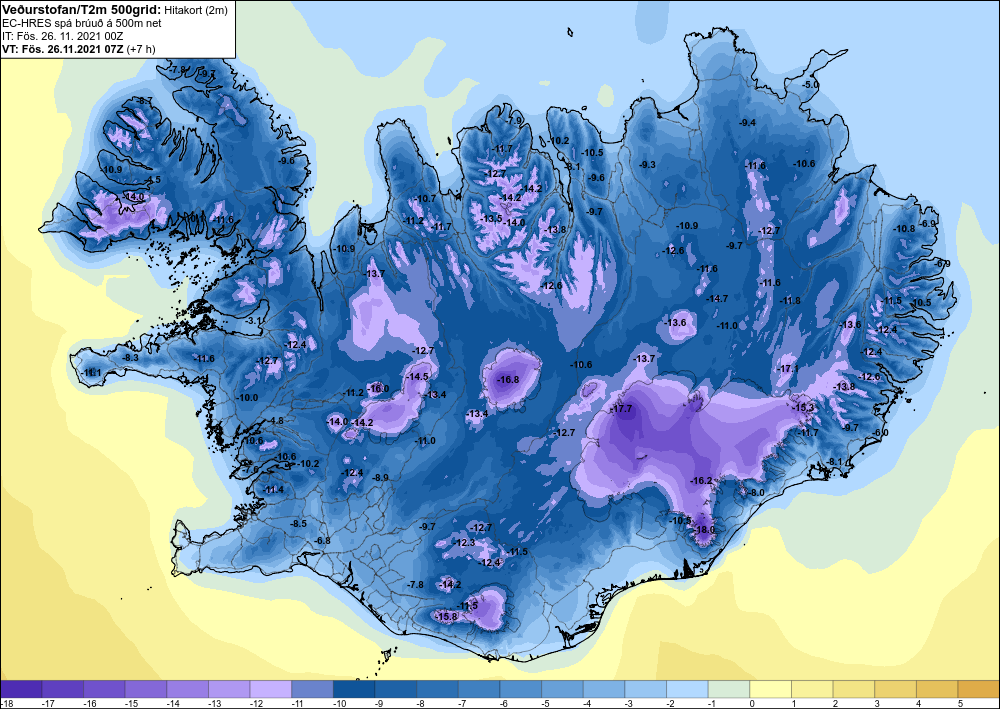Select legend swatch between -18 and -17
Image resolution: width=1000 pixels, height=709 pixels.
(x=21, y=689)
